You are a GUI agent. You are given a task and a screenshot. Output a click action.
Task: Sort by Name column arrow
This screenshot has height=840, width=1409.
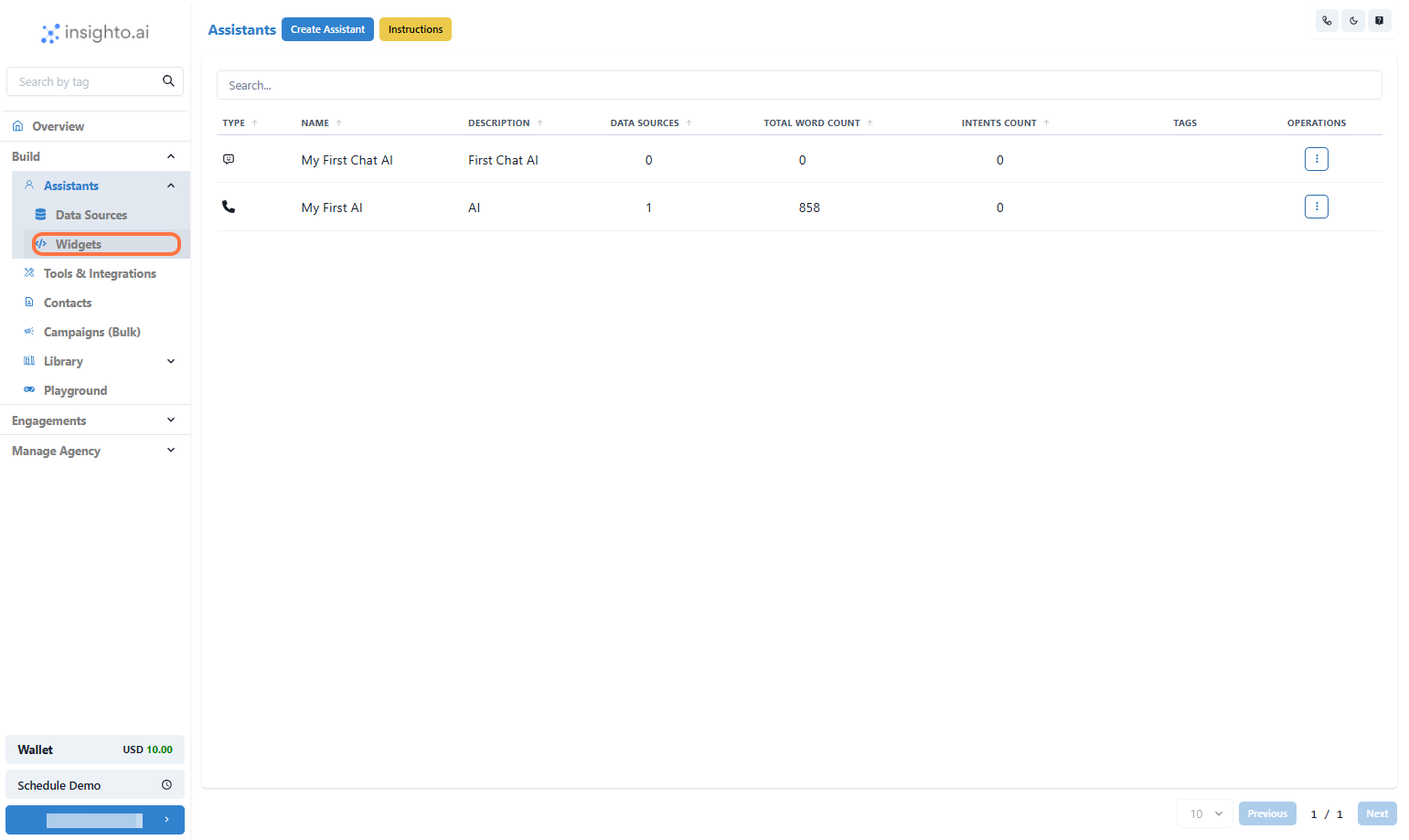pos(339,122)
